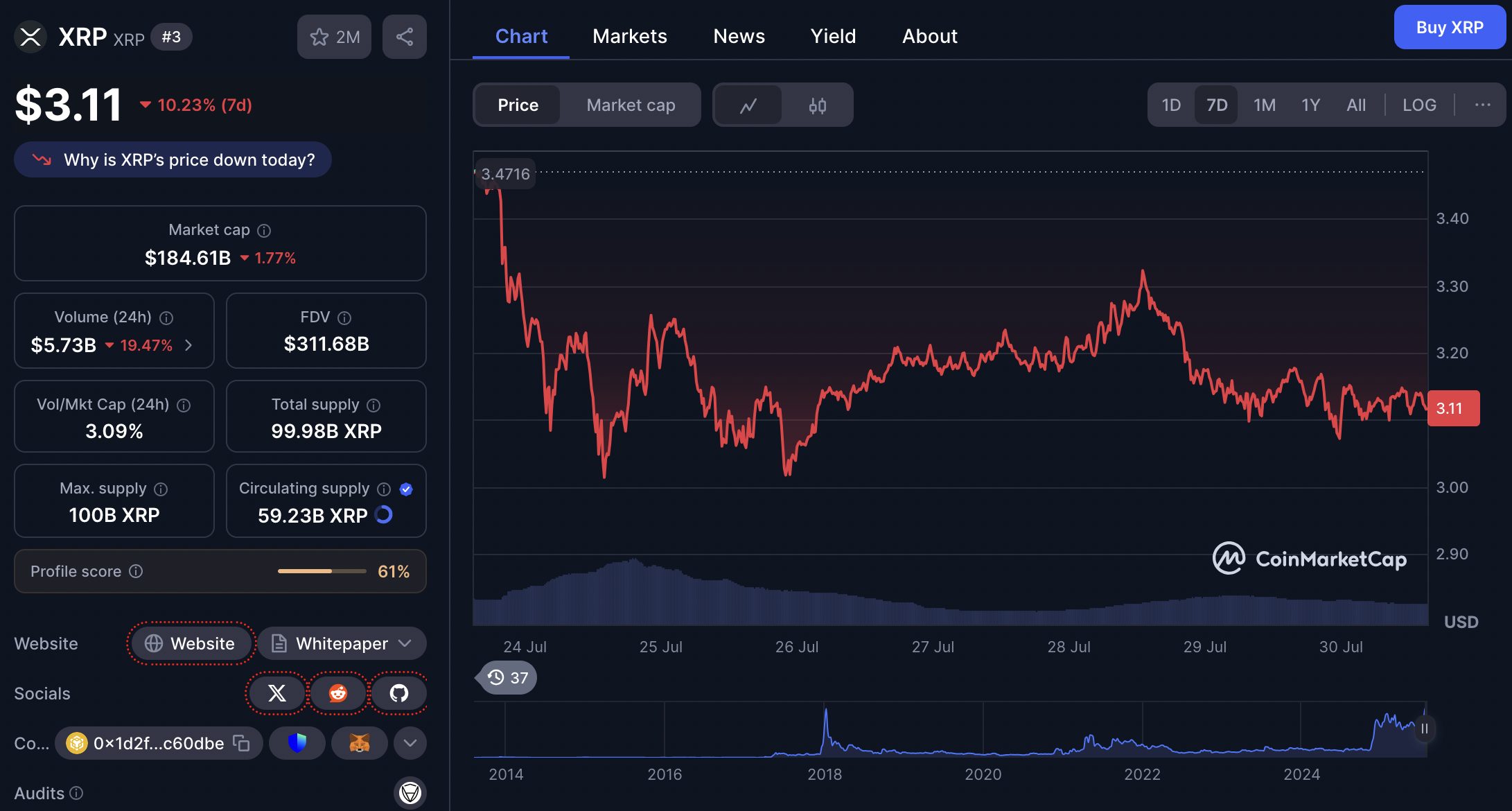Set the chart range to 1M
This screenshot has height=811, width=1512.
click(1264, 105)
